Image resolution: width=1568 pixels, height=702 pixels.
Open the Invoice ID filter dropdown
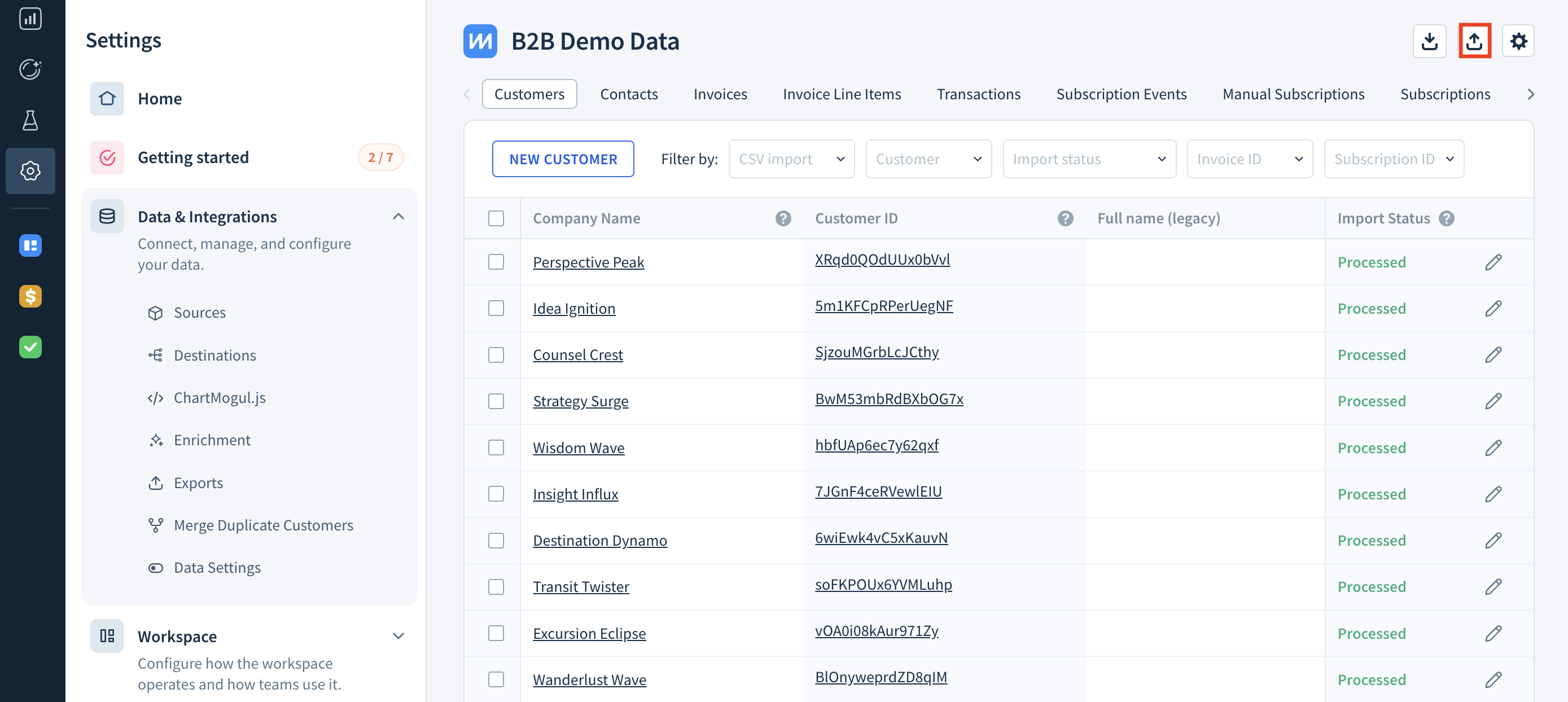coord(1249,159)
